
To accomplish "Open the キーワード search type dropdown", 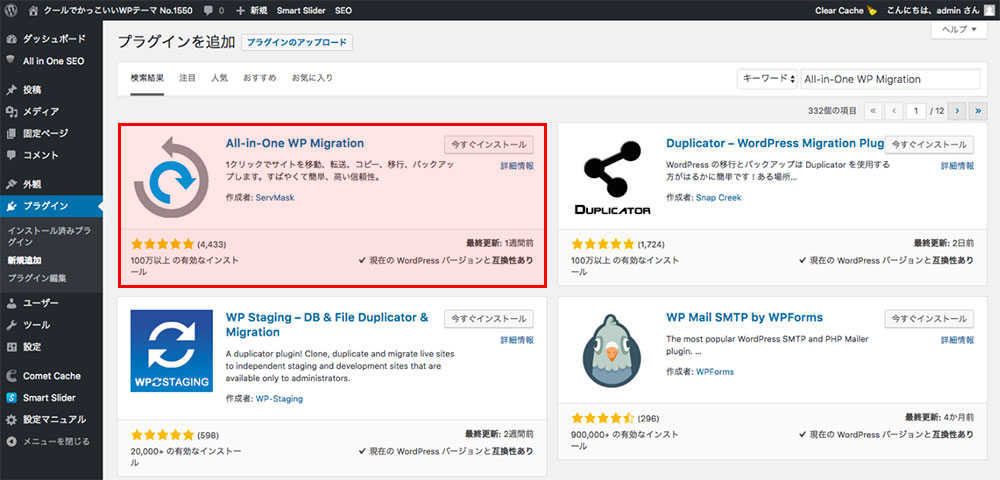I will pos(767,79).
